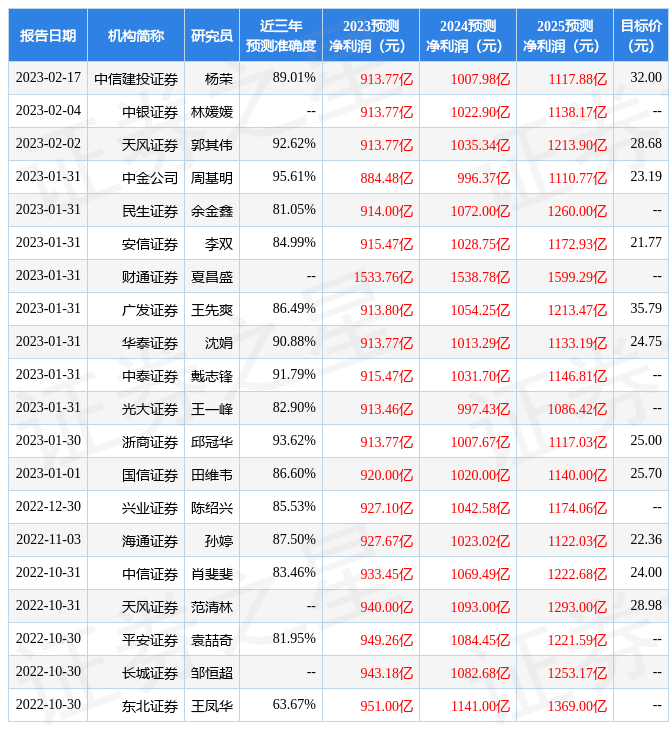Image resolution: width=669 pixels, height=730 pixels.
Task: Click the 2025预测净利润 column header
Action: click(565, 35)
